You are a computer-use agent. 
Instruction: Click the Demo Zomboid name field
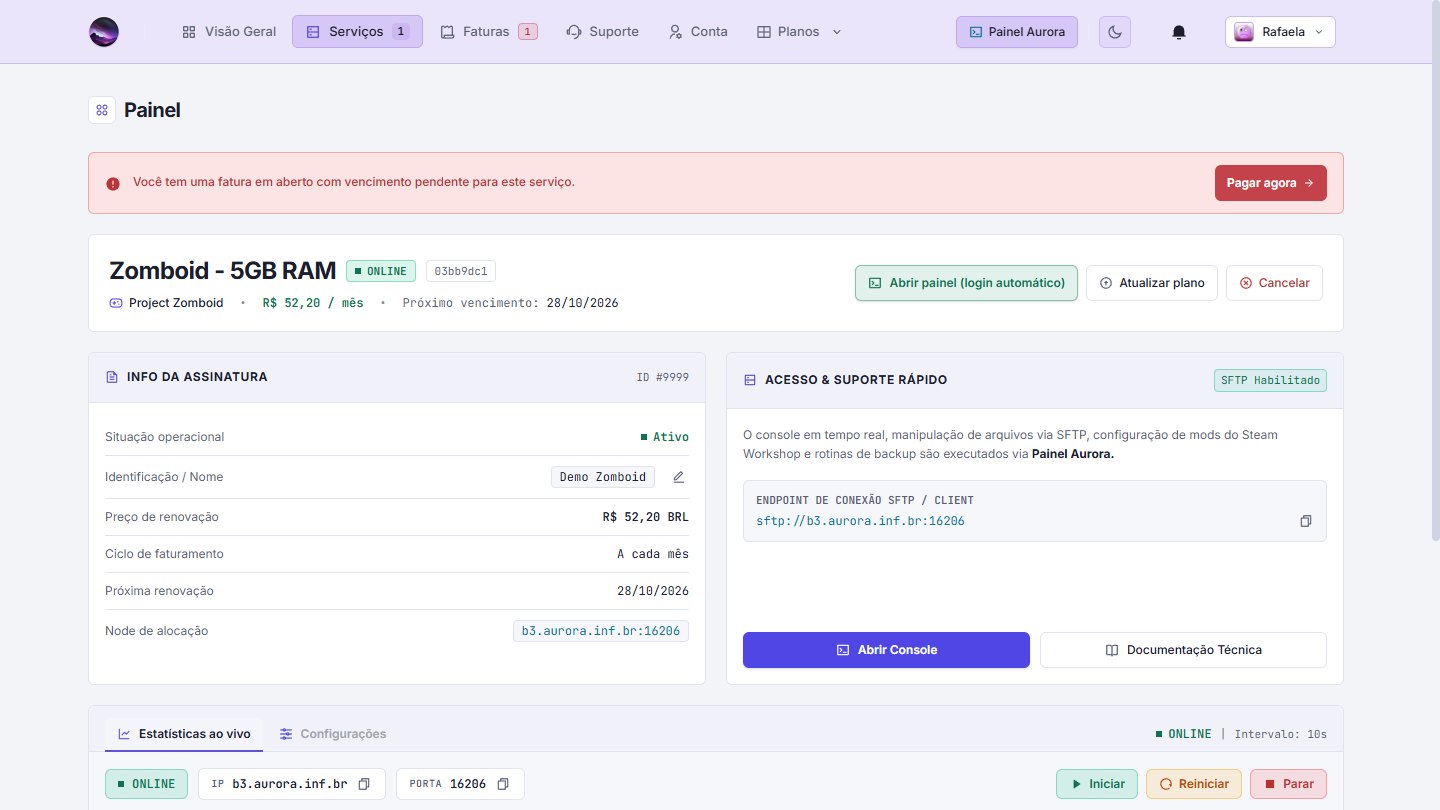click(x=603, y=477)
